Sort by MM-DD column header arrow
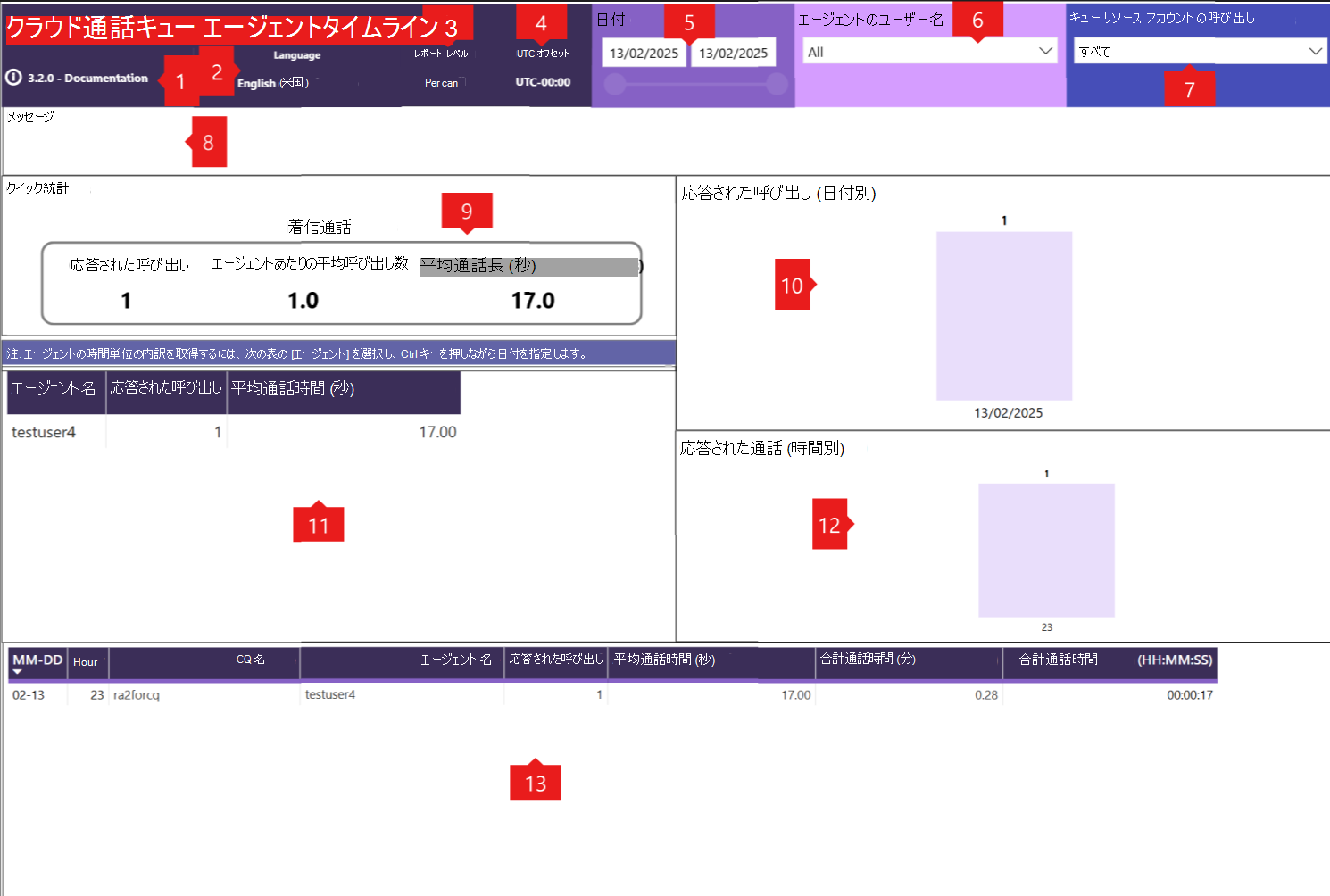This screenshot has width=1330, height=896. point(17,672)
